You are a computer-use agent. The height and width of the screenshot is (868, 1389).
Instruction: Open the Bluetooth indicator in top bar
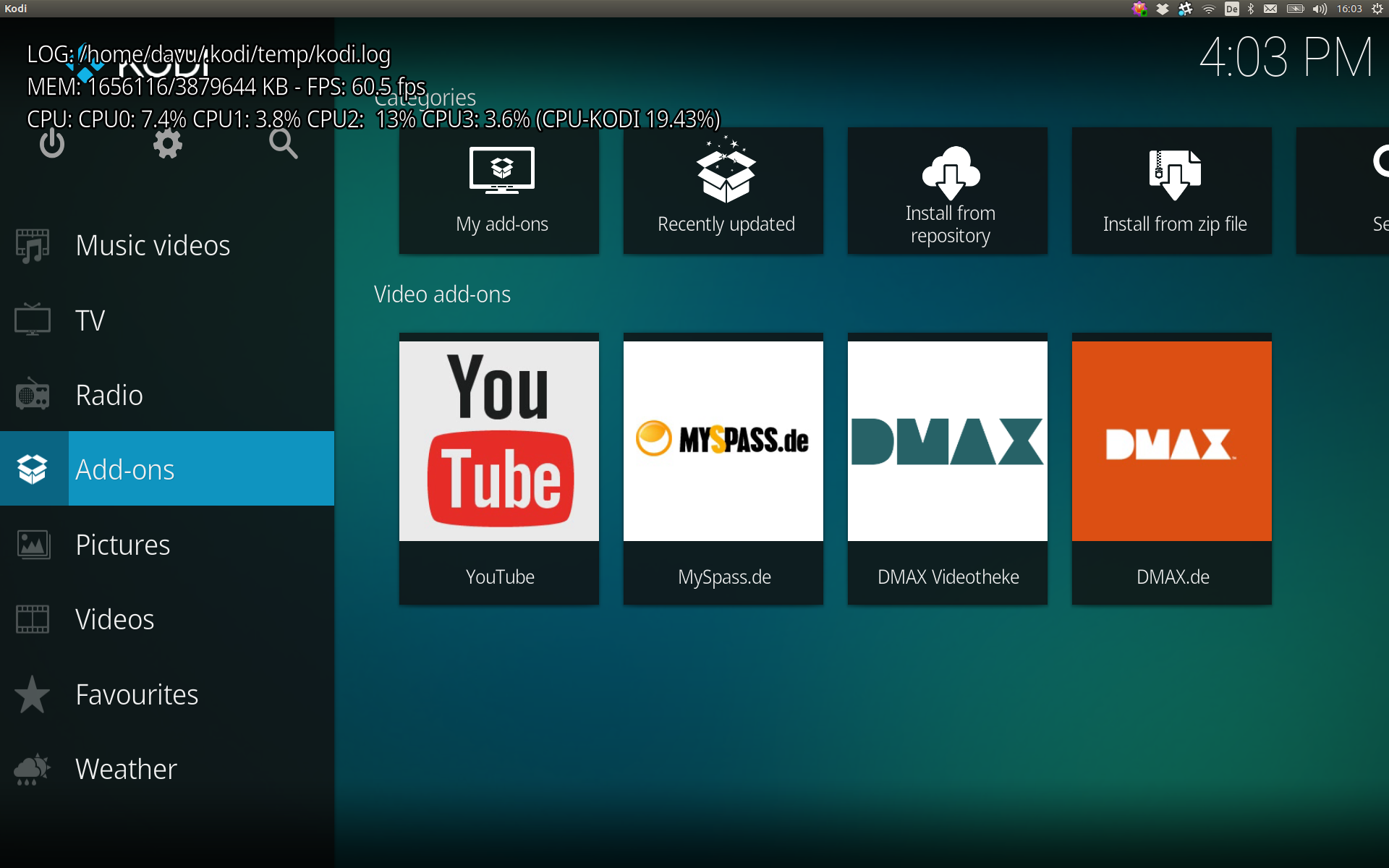(1251, 9)
